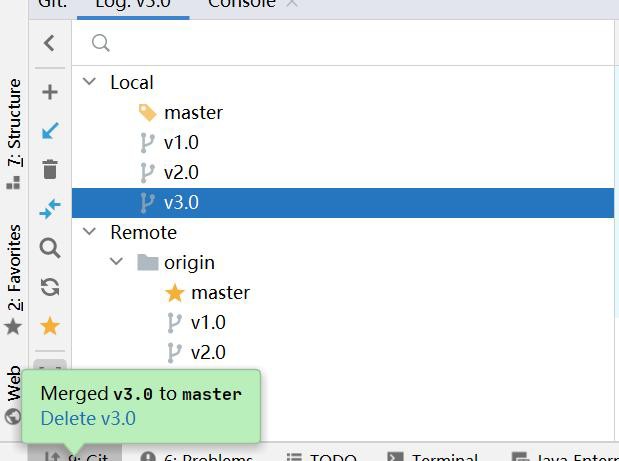The height and width of the screenshot is (461, 619).
Task: Select remote origin v2.0 branch
Action: coord(208,352)
